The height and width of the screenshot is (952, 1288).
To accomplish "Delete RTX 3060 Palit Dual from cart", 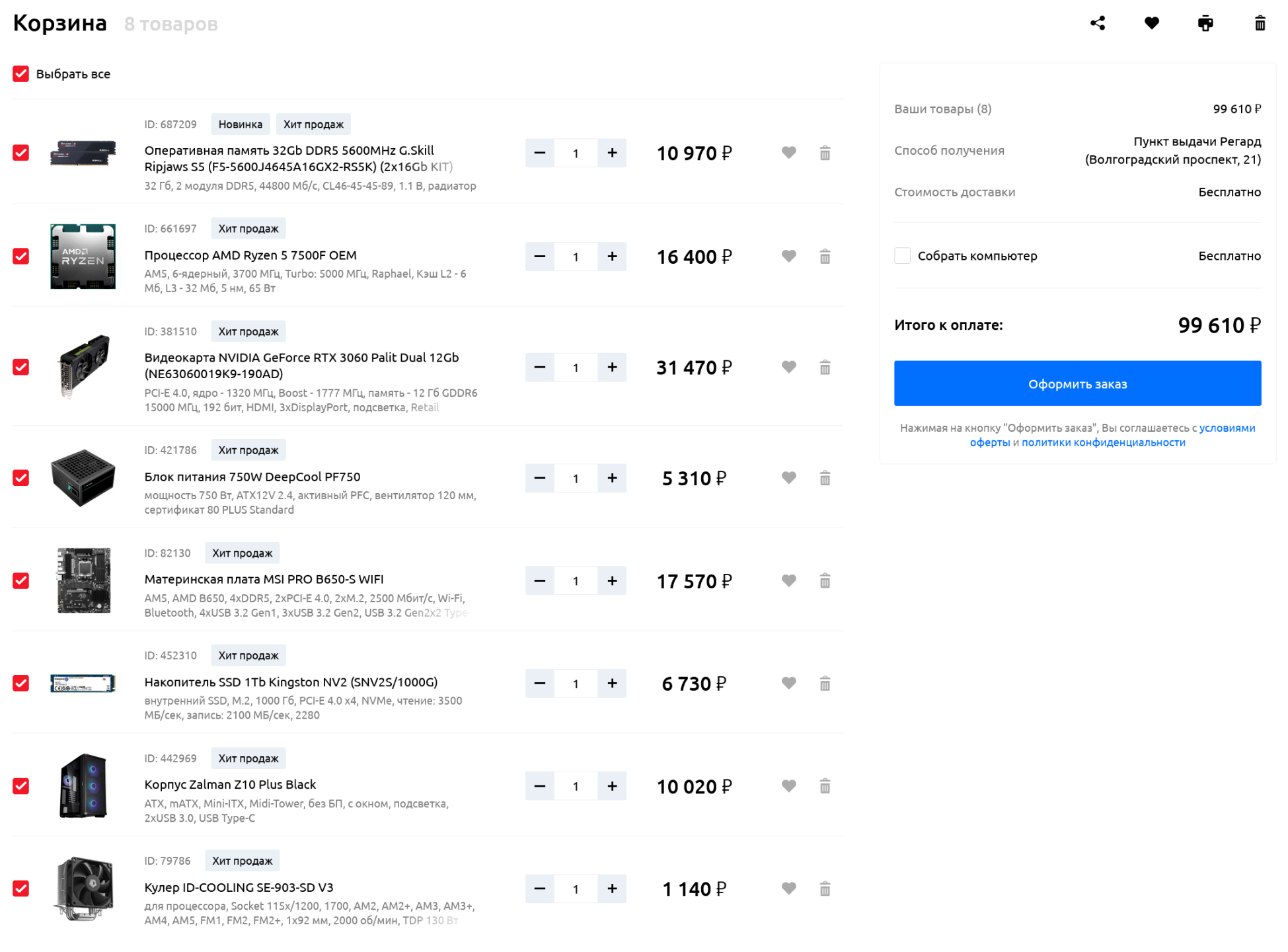I will pos(825,367).
